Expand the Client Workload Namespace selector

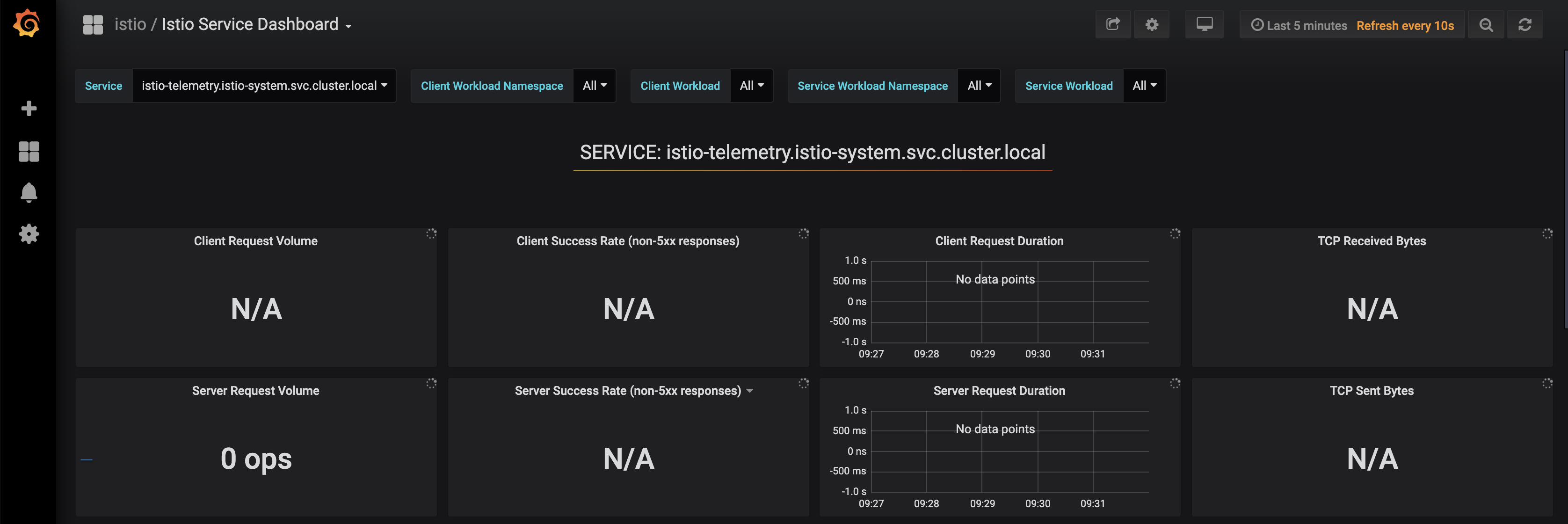point(594,86)
